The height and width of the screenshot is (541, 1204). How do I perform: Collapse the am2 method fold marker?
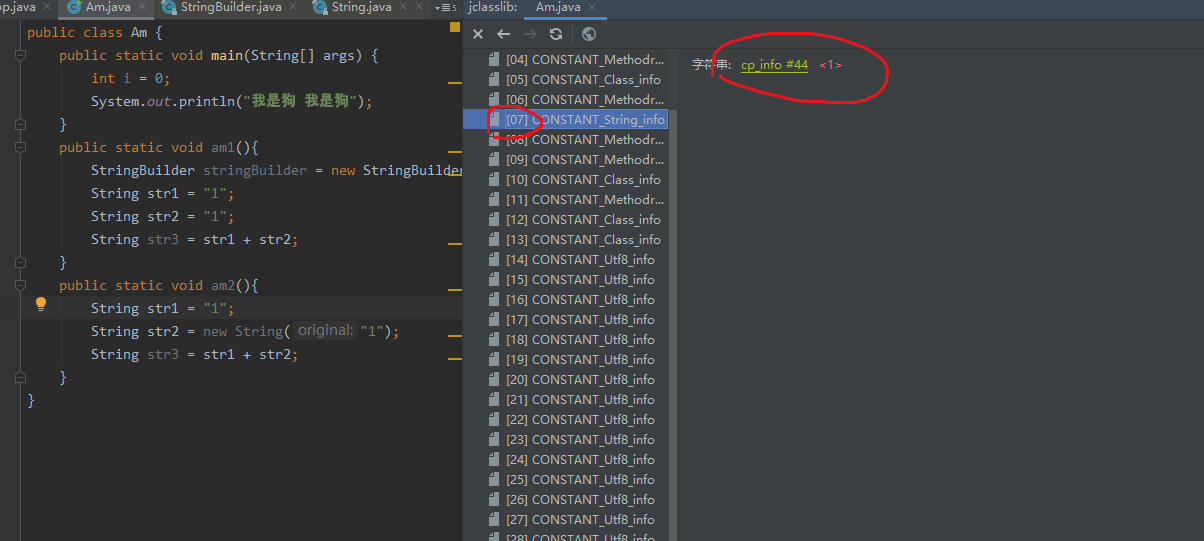(20, 285)
